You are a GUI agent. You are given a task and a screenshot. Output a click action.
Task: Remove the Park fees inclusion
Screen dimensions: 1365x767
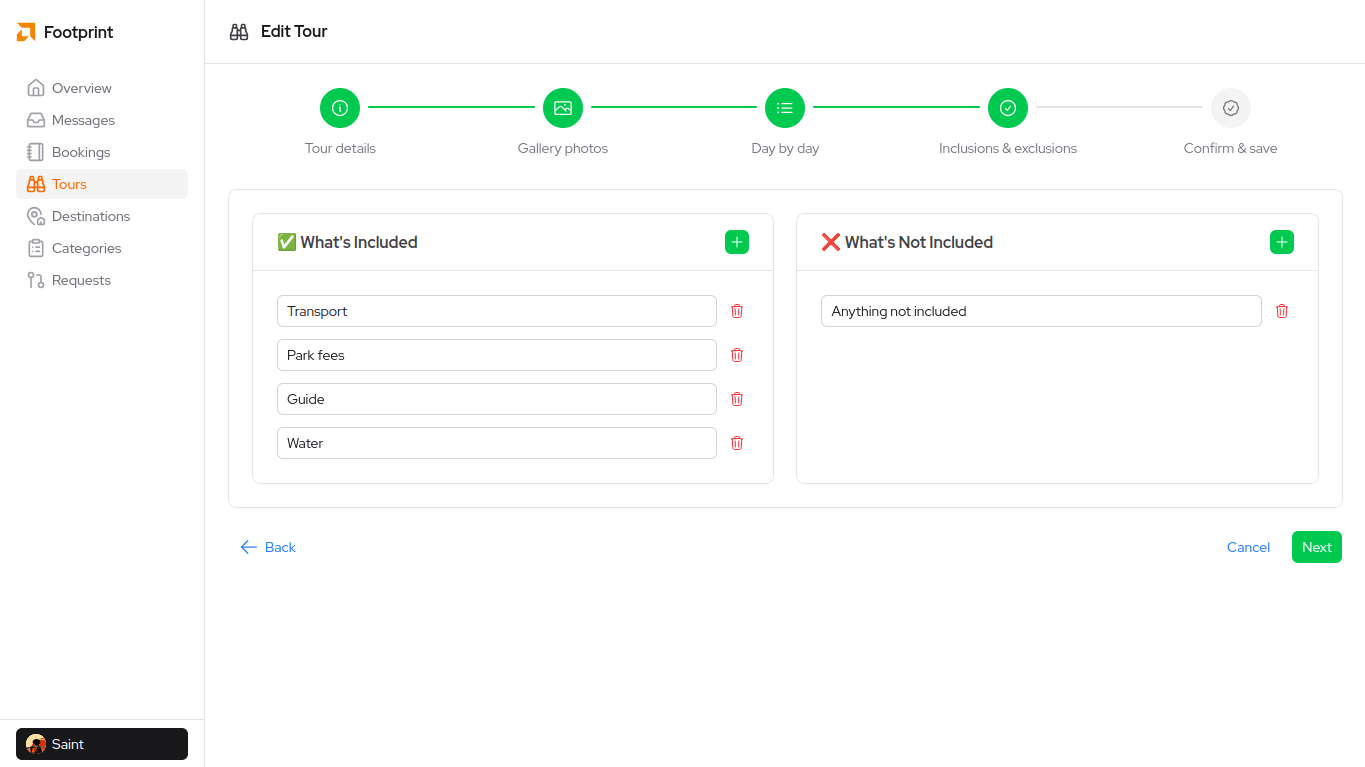pos(737,355)
